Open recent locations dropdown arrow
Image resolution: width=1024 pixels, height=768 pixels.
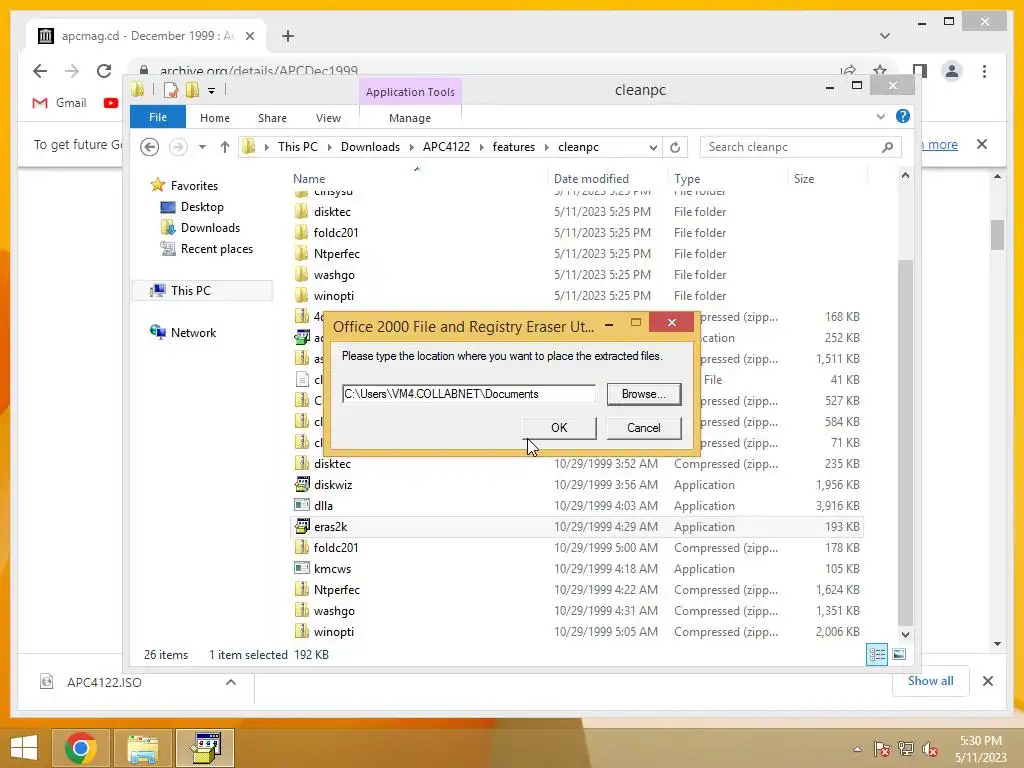(202, 147)
